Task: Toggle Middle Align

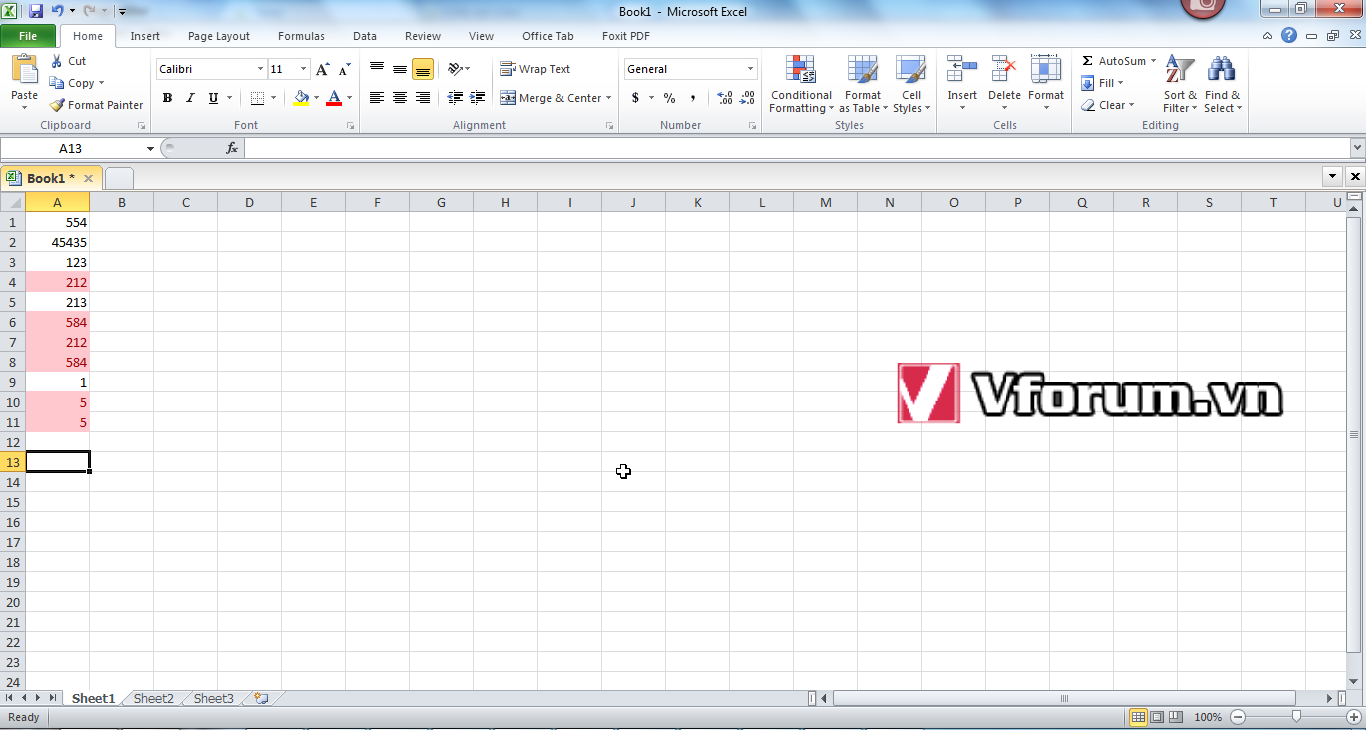Action: click(x=400, y=69)
